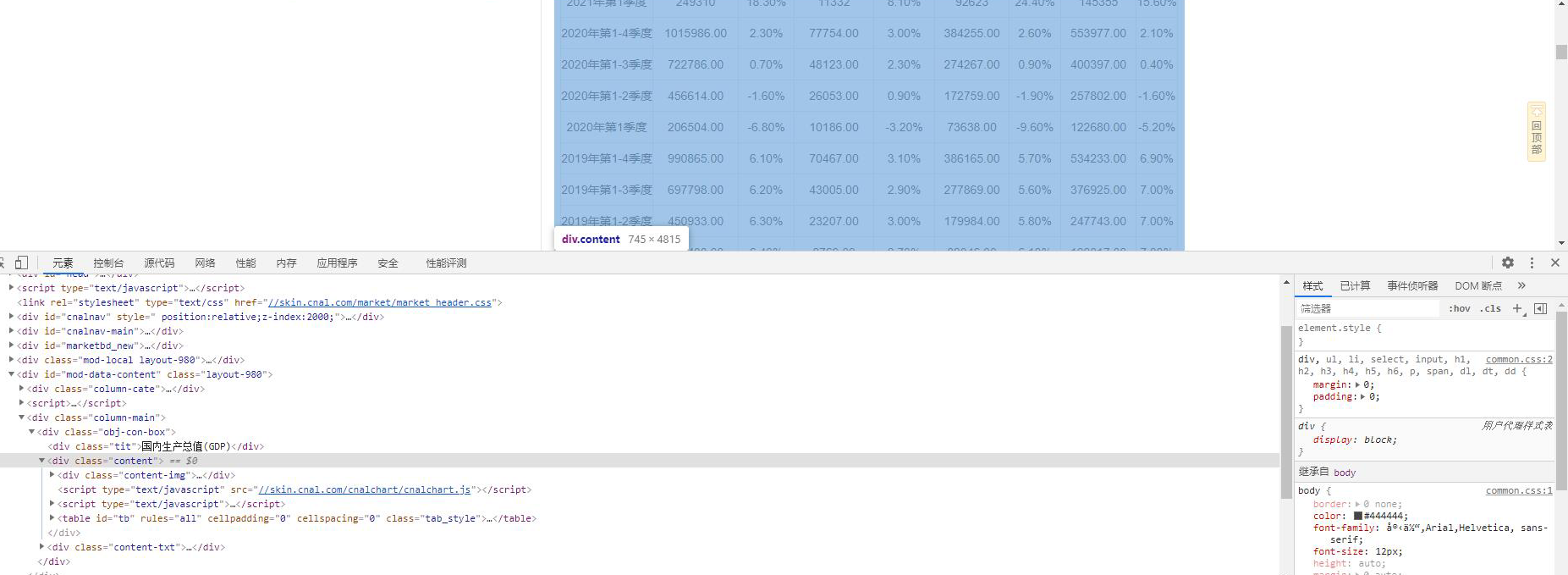Expand the margin shorthand property
The height and width of the screenshot is (575, 1568).
coord(1359,384)
